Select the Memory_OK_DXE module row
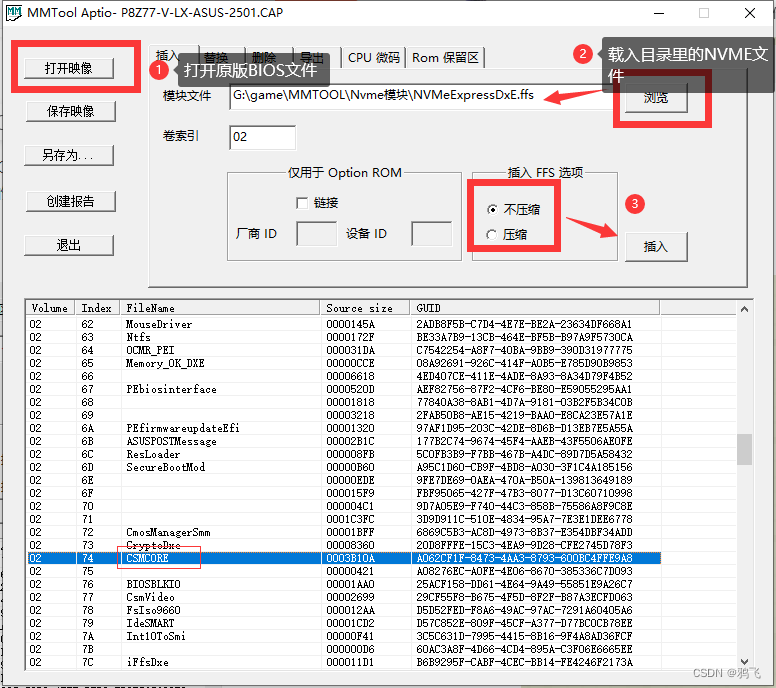Image resolution: width=776 pixels, height=688 pixels. pos(344,363)
